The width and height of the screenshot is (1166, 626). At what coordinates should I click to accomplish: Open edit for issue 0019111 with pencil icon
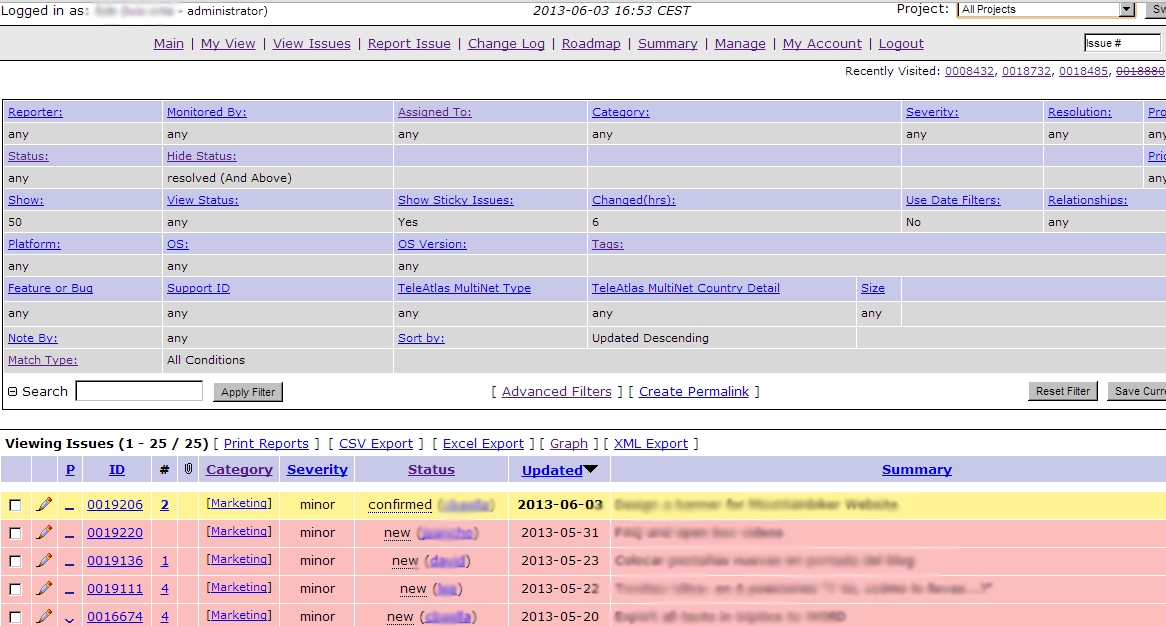click(44, 589)
